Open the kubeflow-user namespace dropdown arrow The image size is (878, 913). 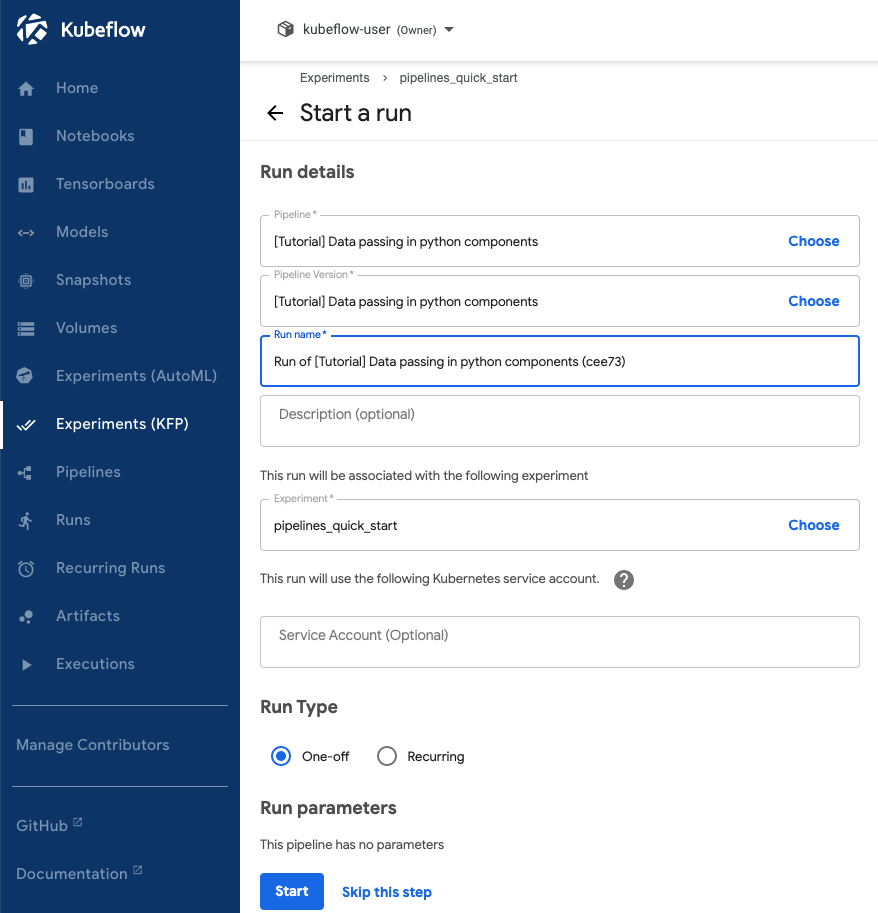pos(449,30)
